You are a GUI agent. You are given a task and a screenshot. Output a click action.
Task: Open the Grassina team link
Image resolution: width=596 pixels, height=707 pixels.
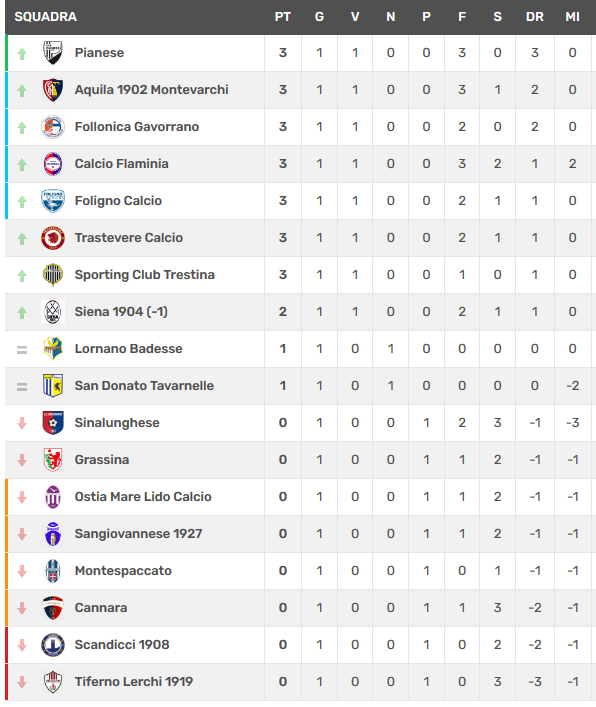pyautogui.click(x=102, y=459)
